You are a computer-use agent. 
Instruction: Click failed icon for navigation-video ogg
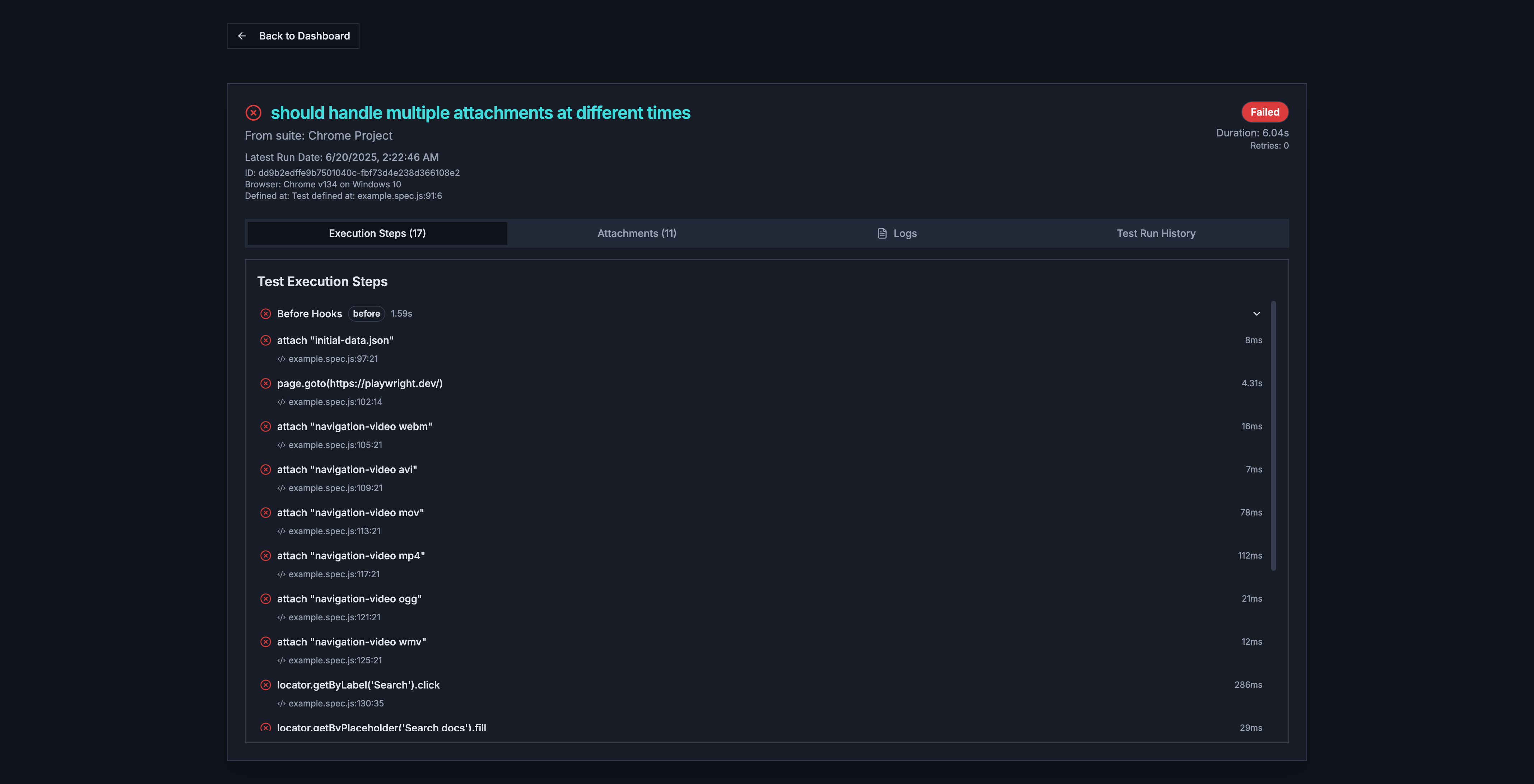tap(266, 599)
